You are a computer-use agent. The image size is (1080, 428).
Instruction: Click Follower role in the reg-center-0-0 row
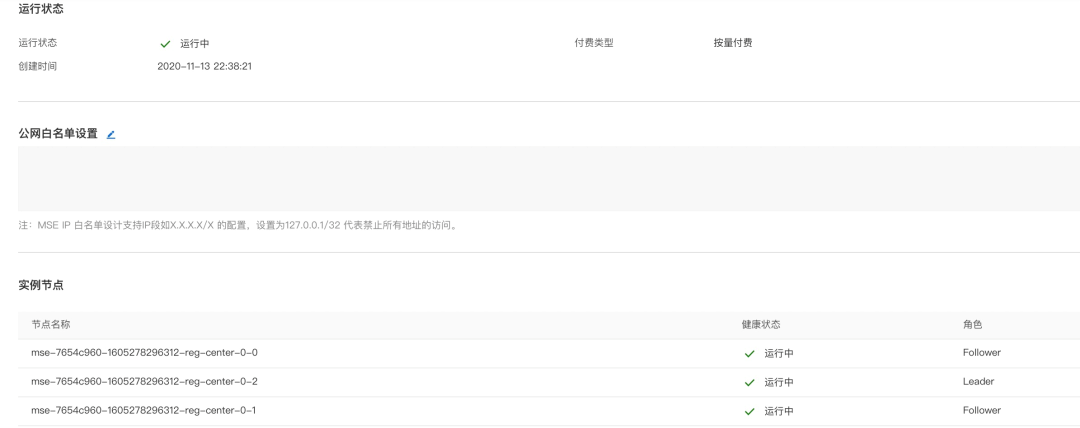[982, 353]
